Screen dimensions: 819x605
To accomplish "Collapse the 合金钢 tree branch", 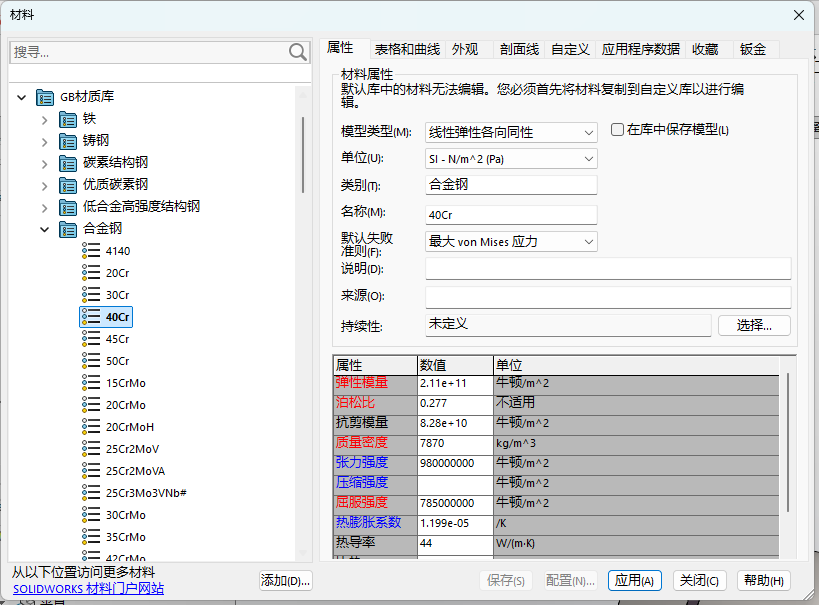I will (44, 228).
